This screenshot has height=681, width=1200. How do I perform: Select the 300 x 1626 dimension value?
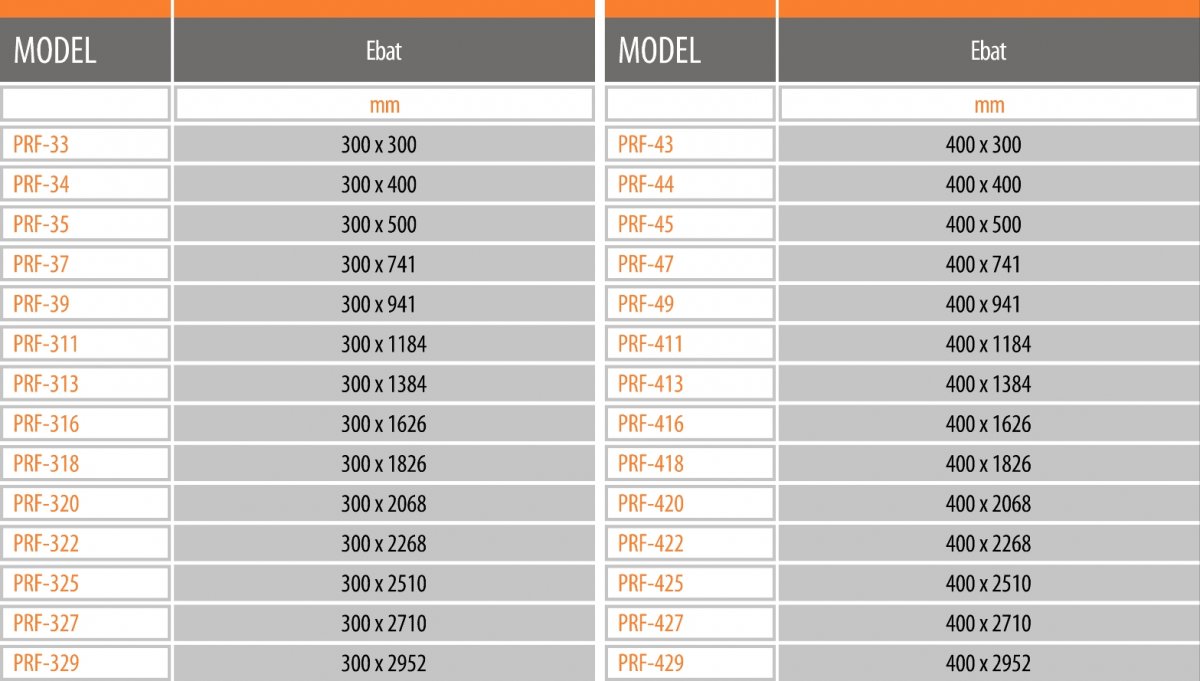click(x=384, y=424)
